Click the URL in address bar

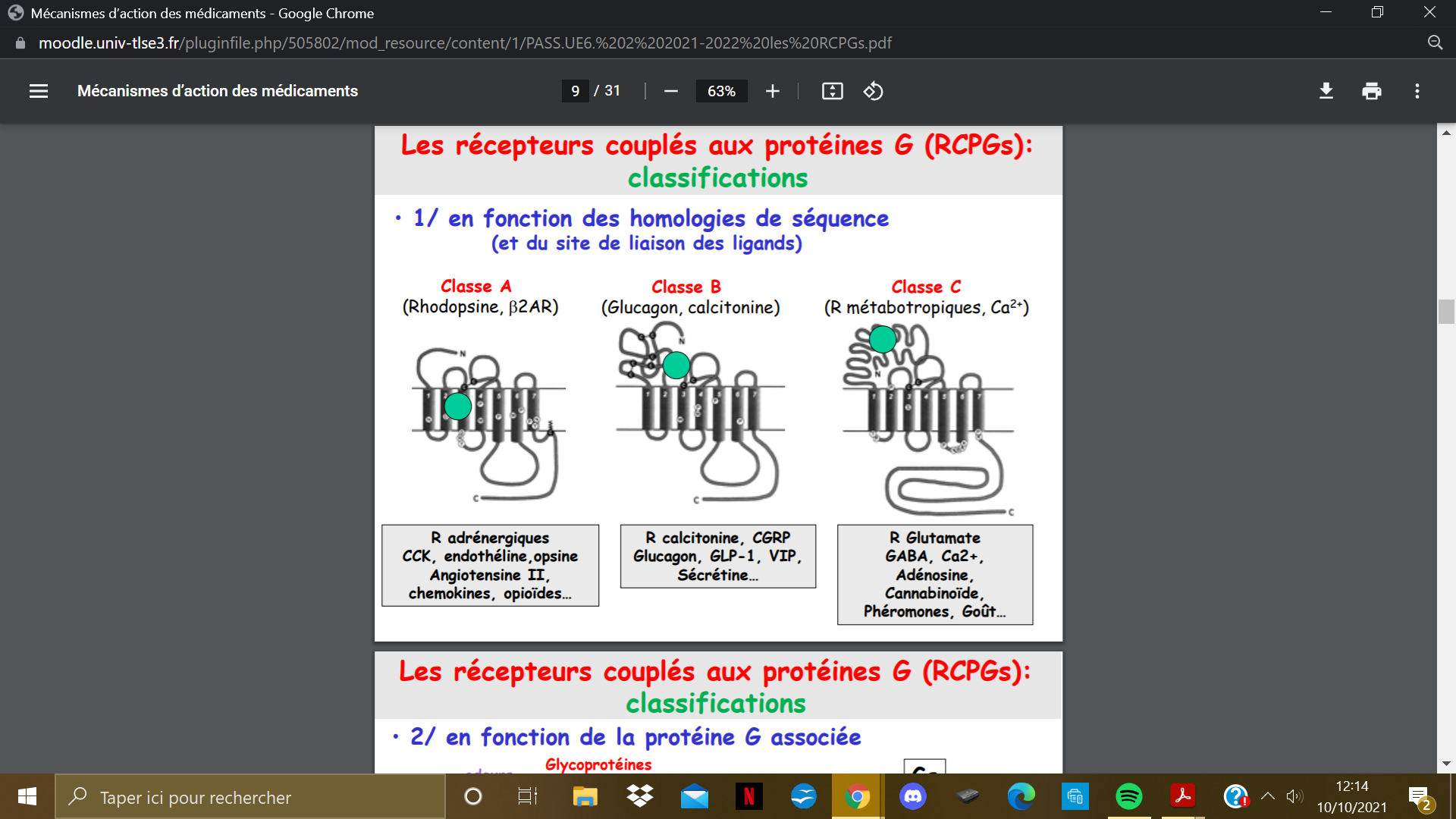coord(464,42)
